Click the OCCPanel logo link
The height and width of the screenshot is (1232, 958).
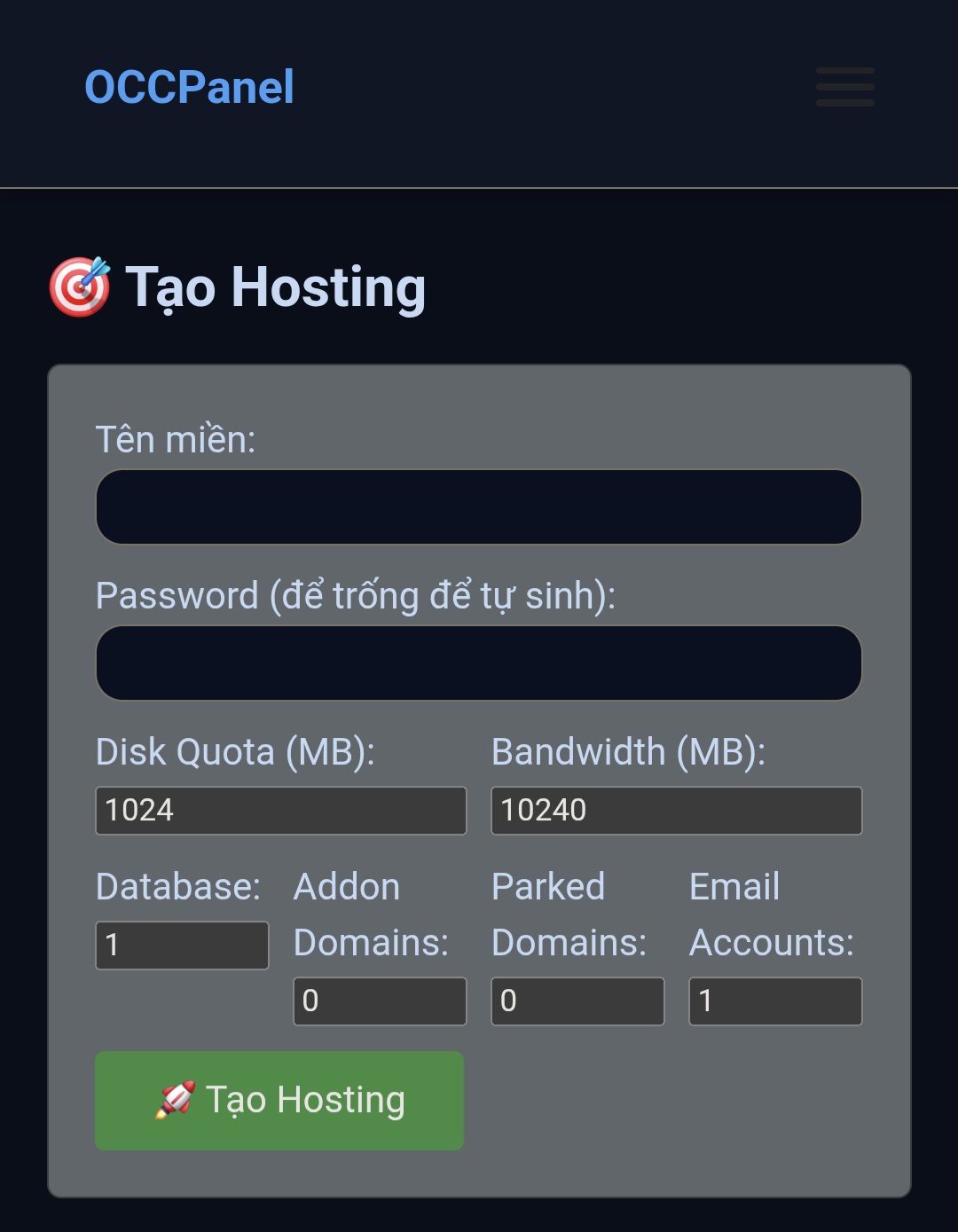[189, 87]
